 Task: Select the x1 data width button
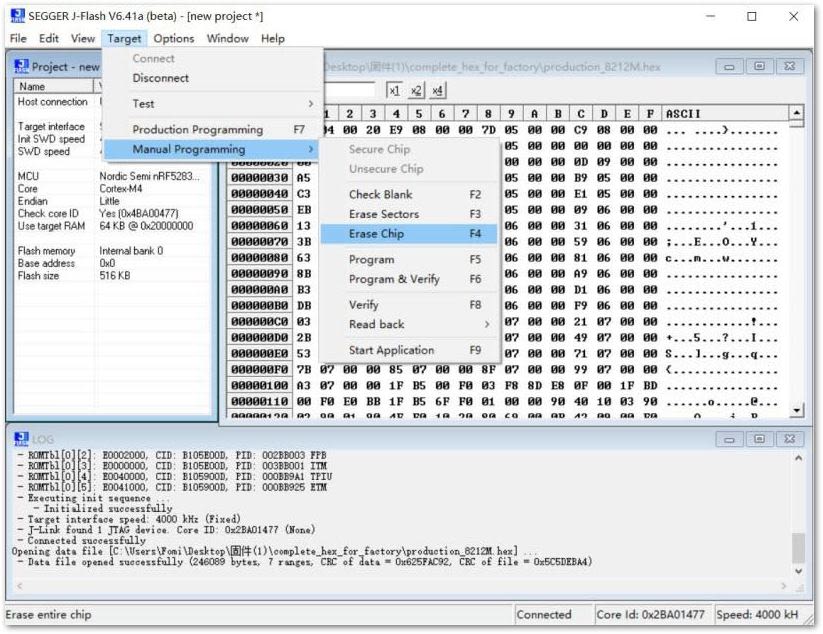click(x=394, y=90)
